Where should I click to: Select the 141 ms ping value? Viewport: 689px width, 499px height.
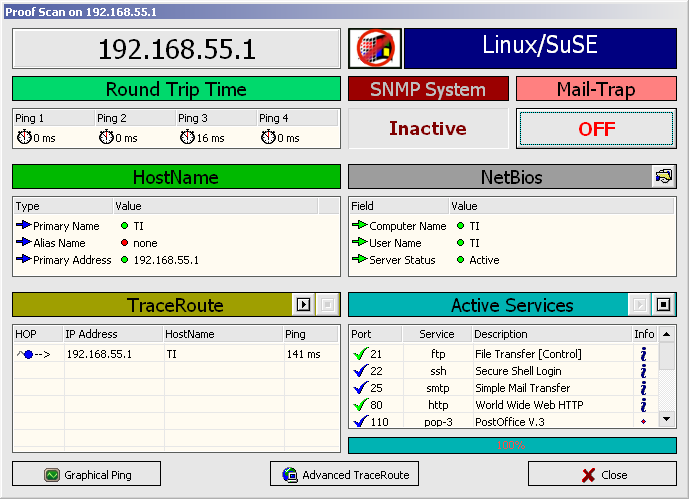[x=304, y=354]
